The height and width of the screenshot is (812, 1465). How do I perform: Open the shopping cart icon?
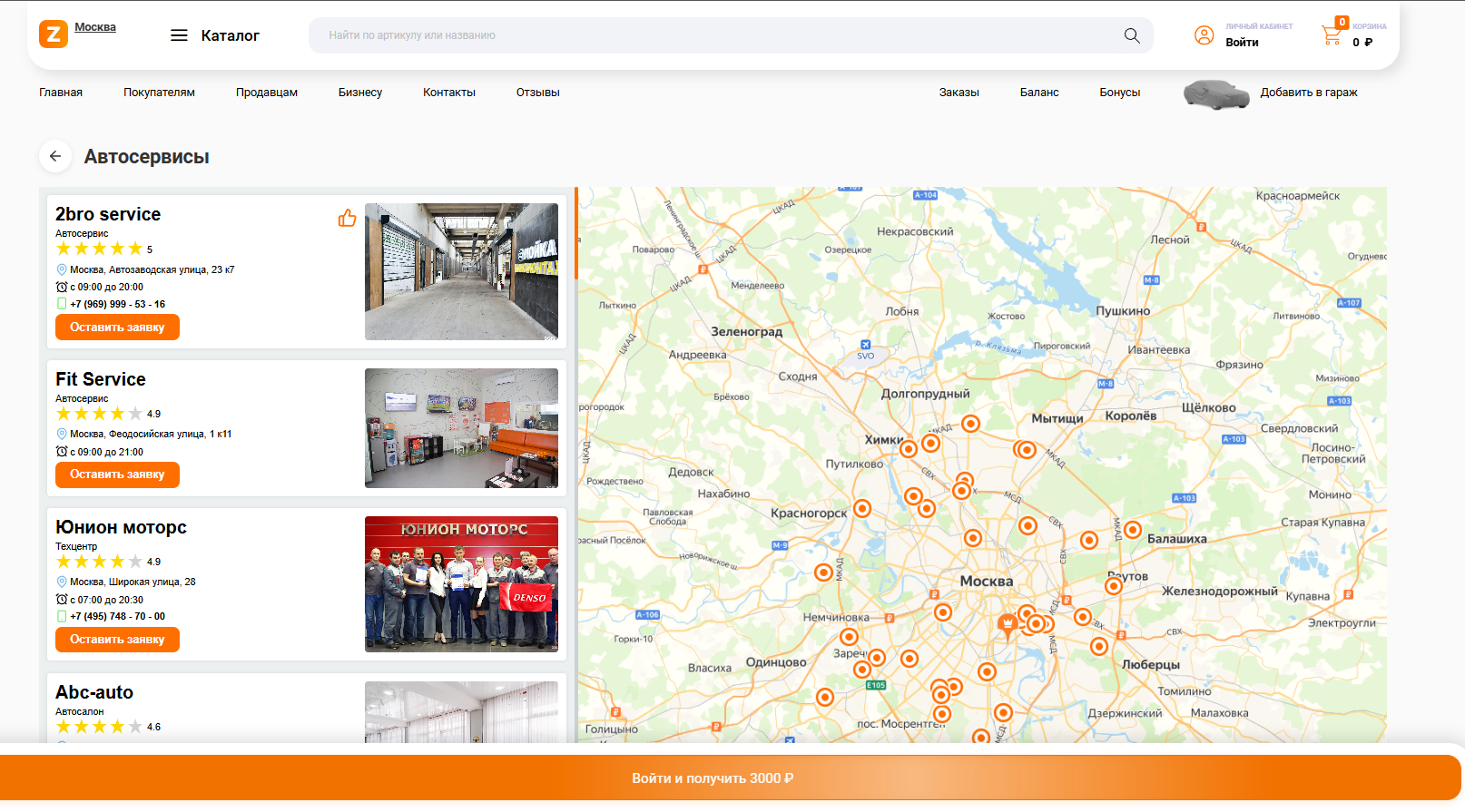pyautogui.click(x=1332, y=35)
